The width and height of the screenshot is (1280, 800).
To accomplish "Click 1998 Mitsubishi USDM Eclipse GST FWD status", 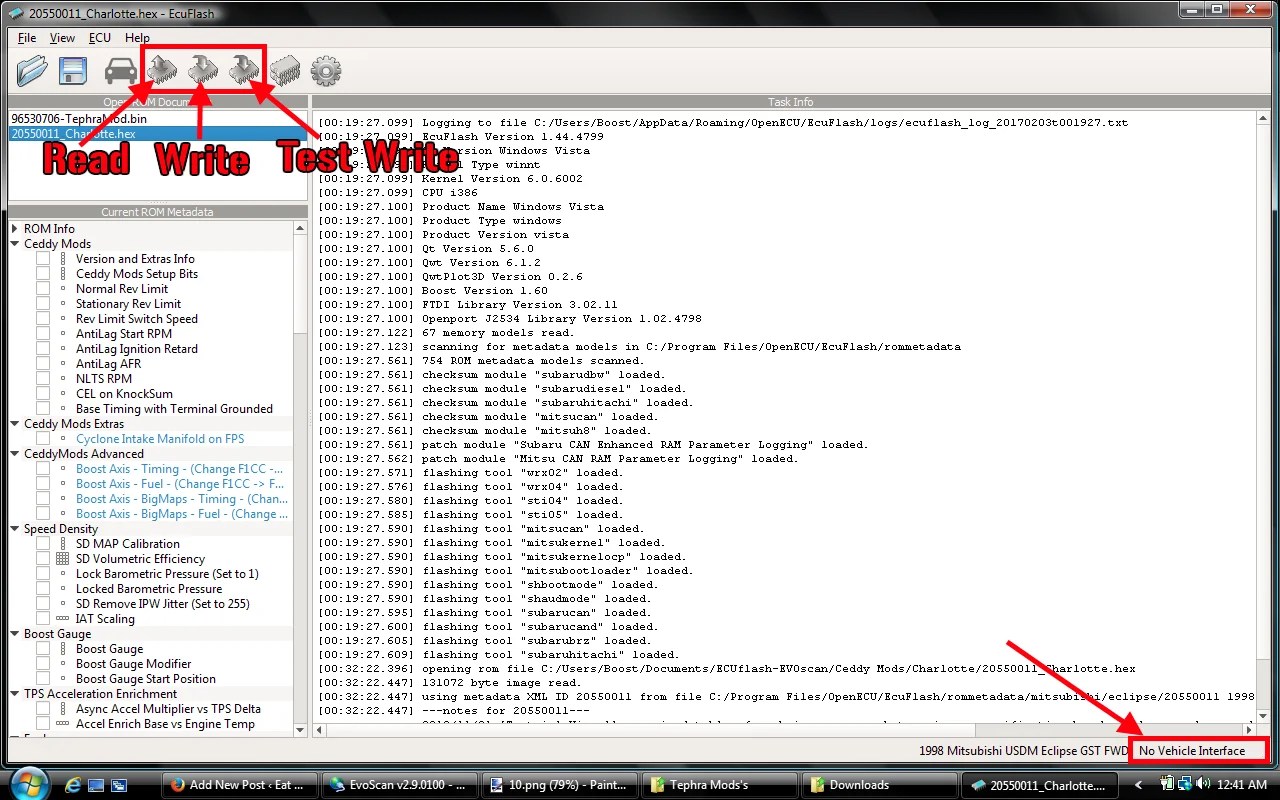I will click(1024, 750).
